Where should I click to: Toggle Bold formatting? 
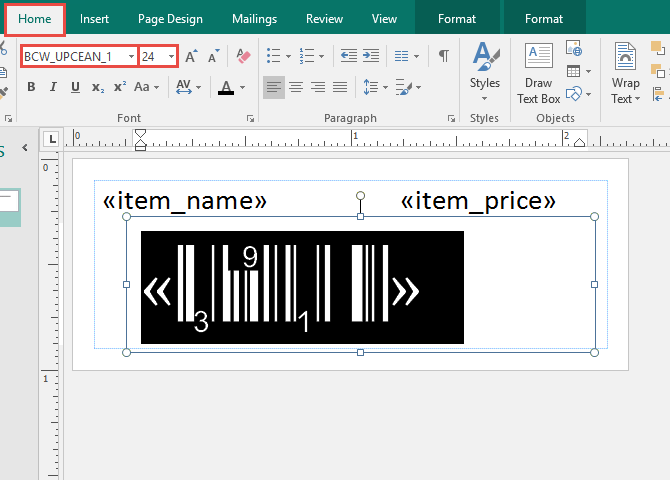tap(31, 87)
